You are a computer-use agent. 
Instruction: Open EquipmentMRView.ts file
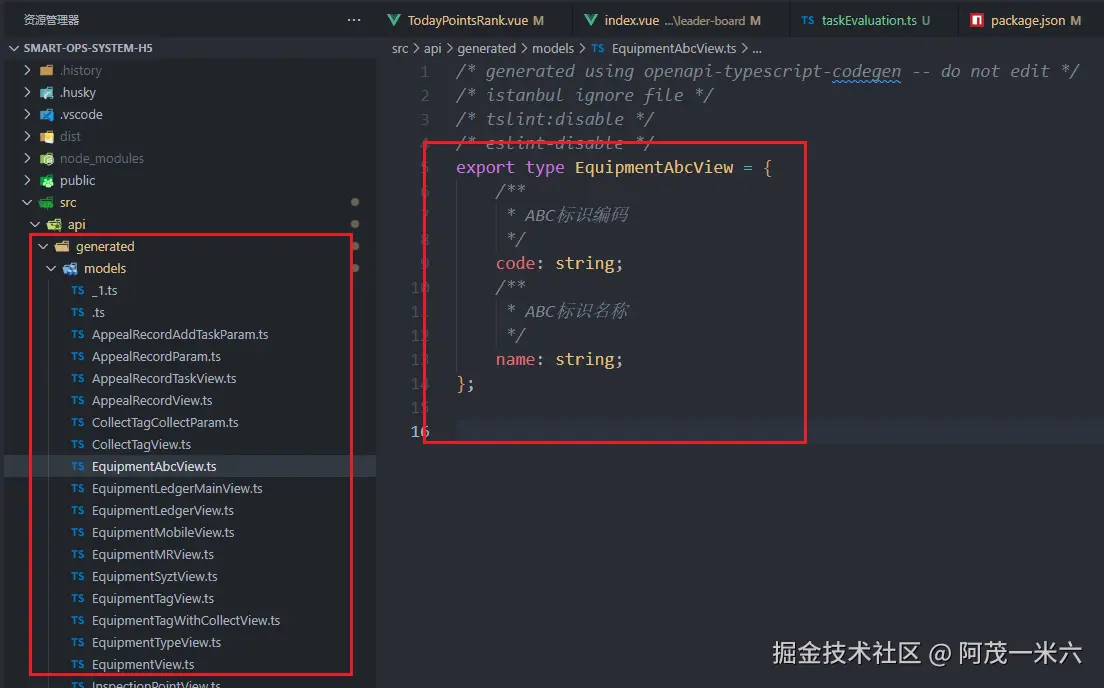click(x=153, y=554)
